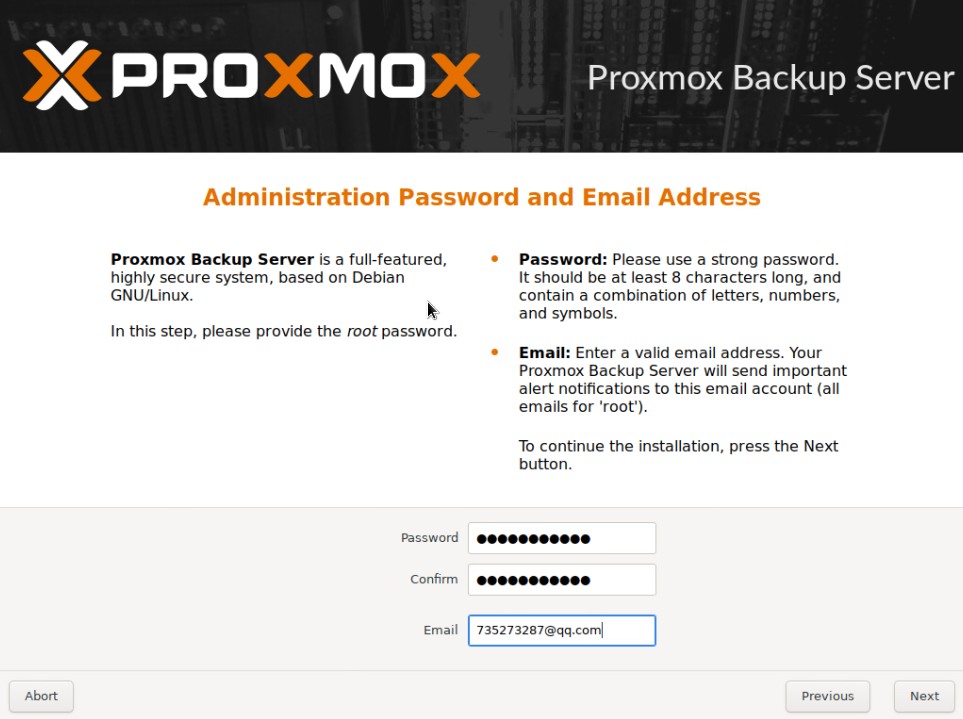Click the Email field label

coord(440,630)
